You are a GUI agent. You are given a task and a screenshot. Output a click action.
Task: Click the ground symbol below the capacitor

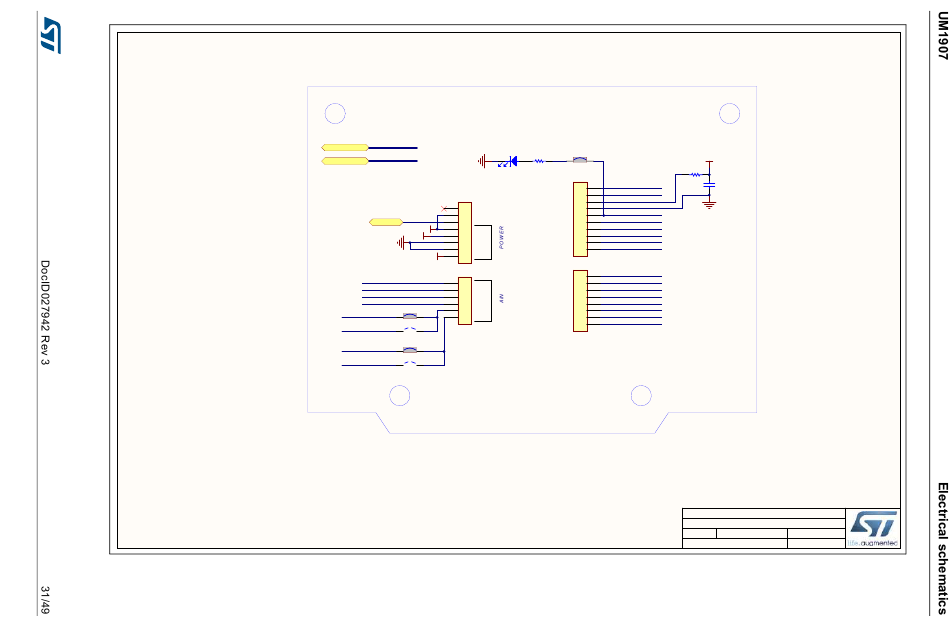coord(709,205)
